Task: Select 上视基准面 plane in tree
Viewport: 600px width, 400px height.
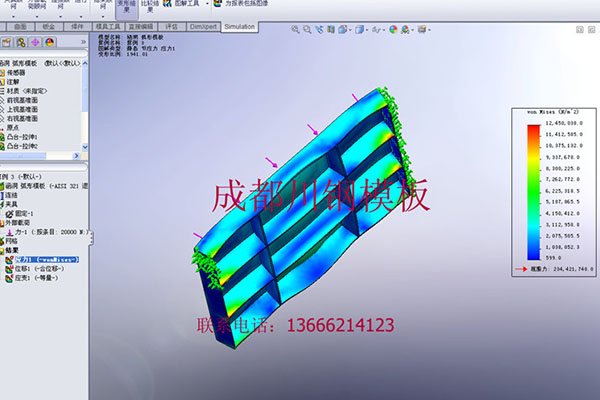Action: 22,109
